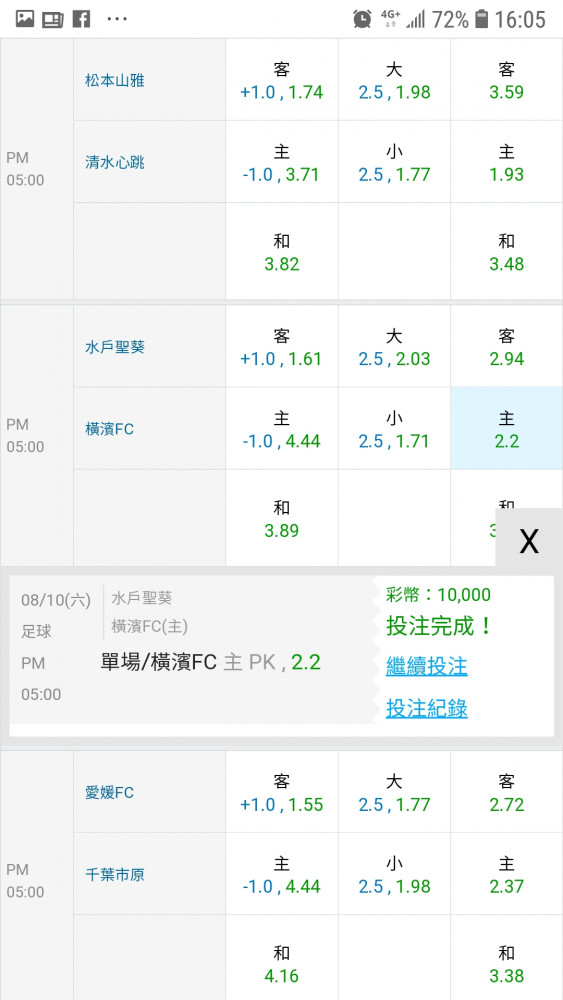563x1000 pixels.
Task: Select over 2.5 at 2.03
Action: (x=394, y=346)
